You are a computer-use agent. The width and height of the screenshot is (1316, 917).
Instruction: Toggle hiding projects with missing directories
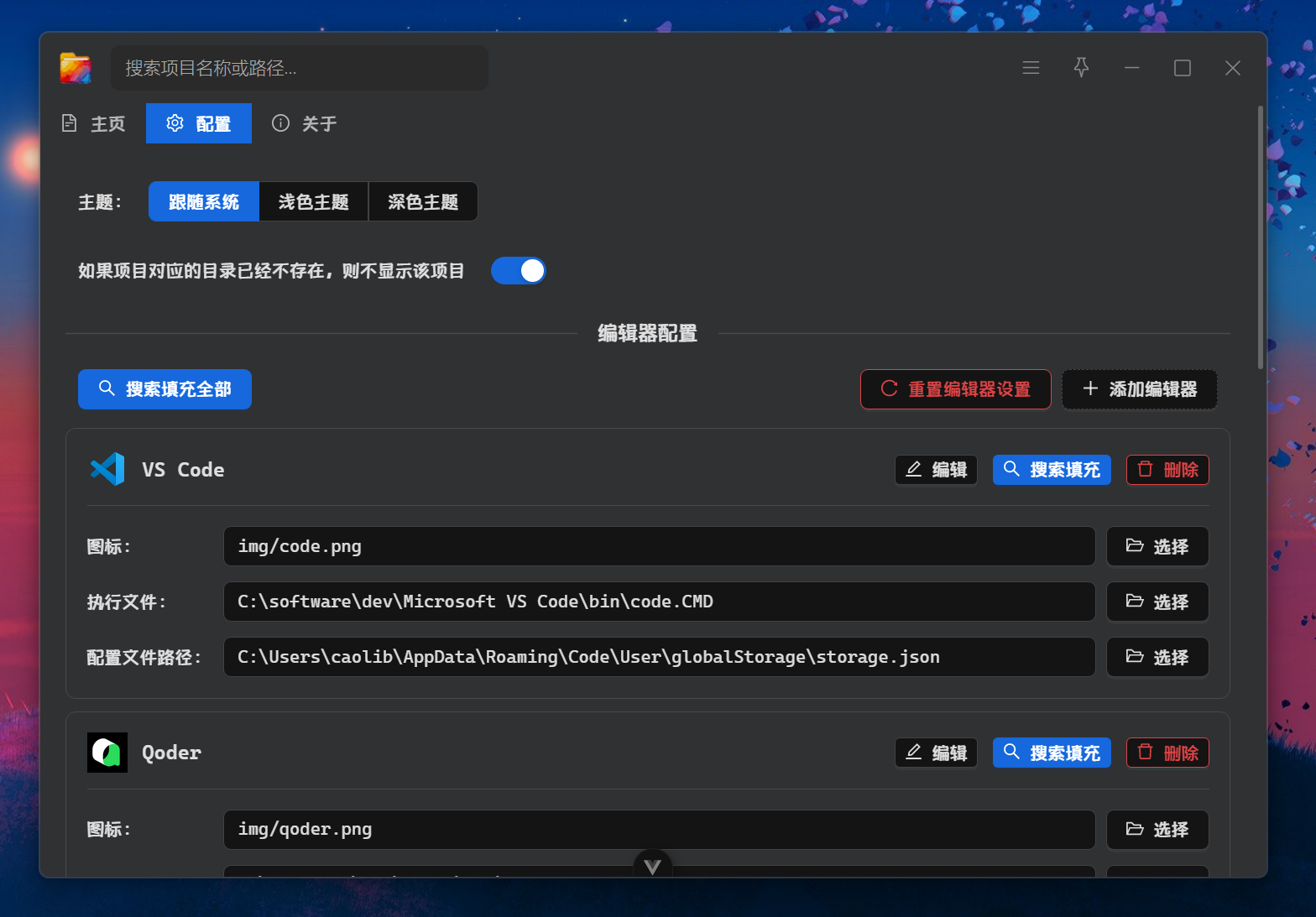[518, 271]
